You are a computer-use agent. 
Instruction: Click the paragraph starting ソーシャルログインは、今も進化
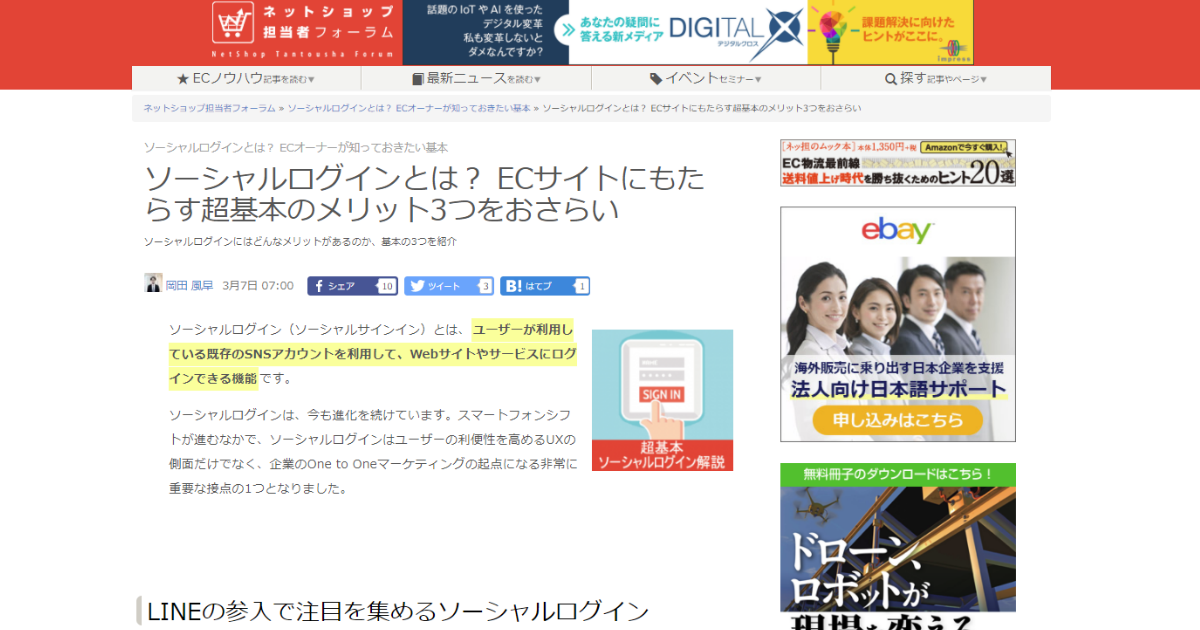(373, 451)
